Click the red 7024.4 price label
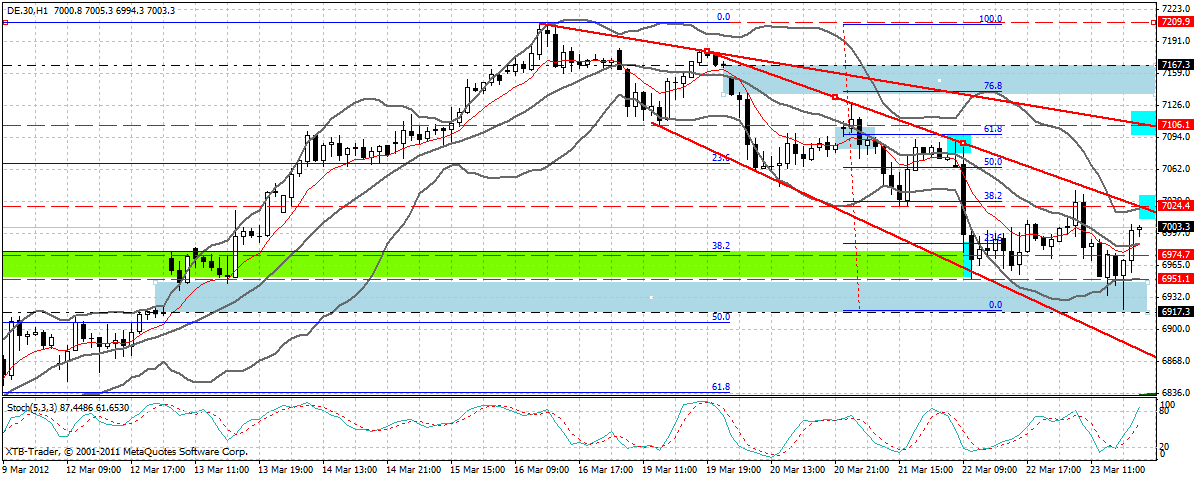The width and height of the screenshot is (1194, 477). 1174,206
